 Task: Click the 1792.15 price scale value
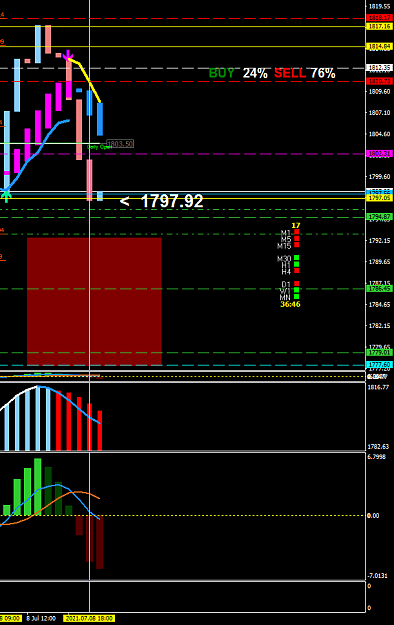pos(379,240)
